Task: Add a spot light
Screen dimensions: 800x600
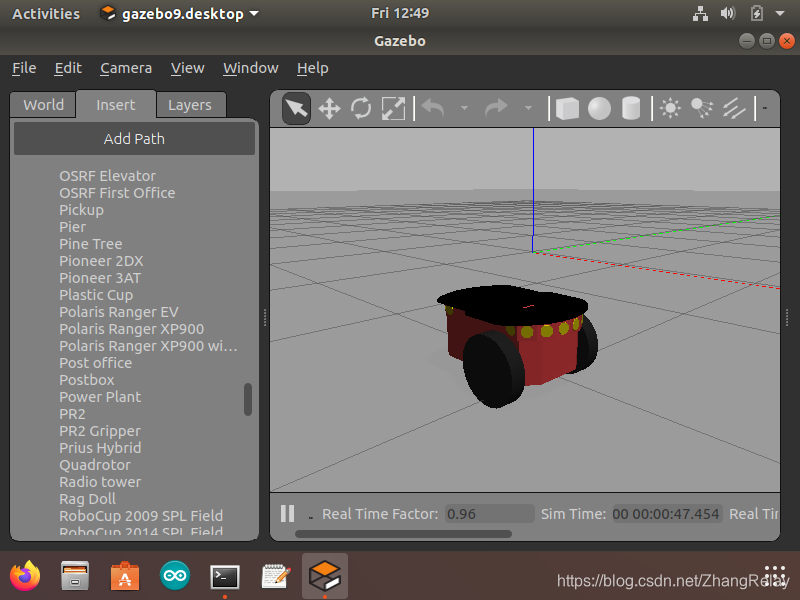Action: 702,108
